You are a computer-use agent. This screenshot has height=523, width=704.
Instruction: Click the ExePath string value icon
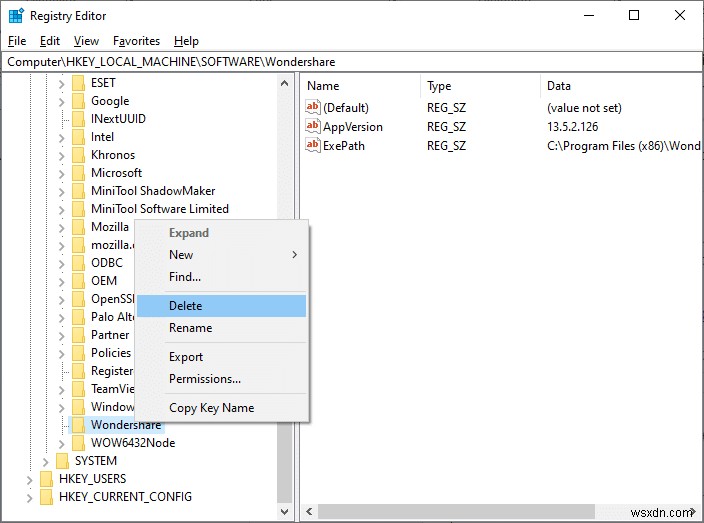point(312,145)
